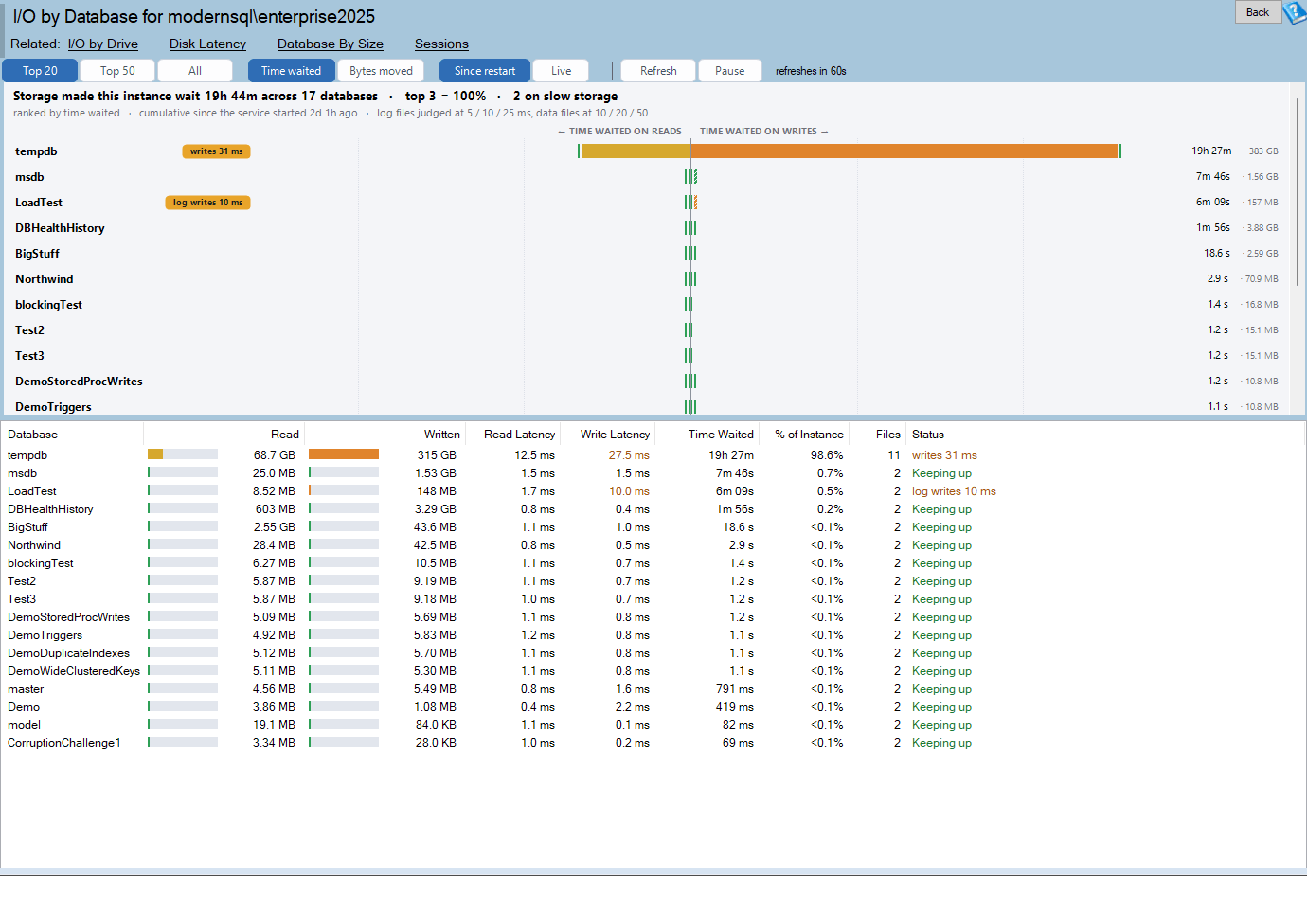The width and height of the screenshot is (1307, 924).
Task: Select LoadTest in the chart list
Action: tap(39, 203)
